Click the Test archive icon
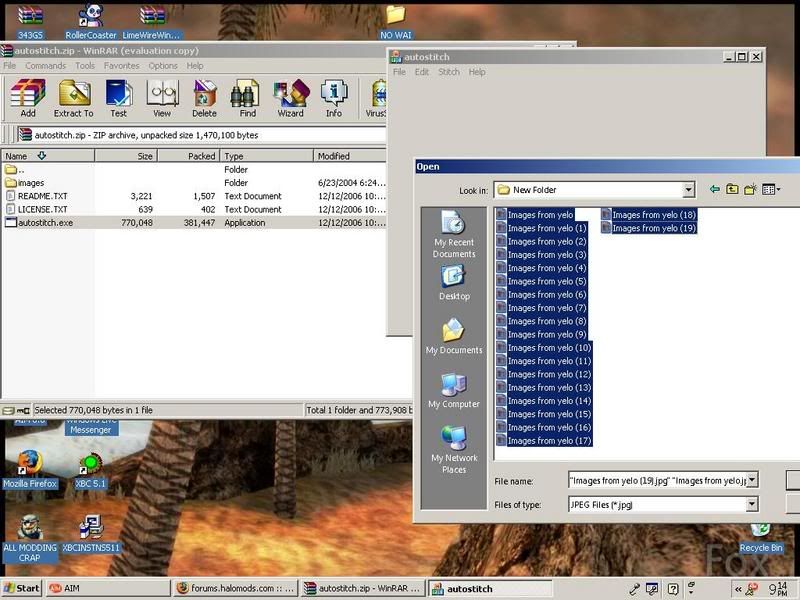Screen dimensions: 800x600 click(x=118, y=98)
